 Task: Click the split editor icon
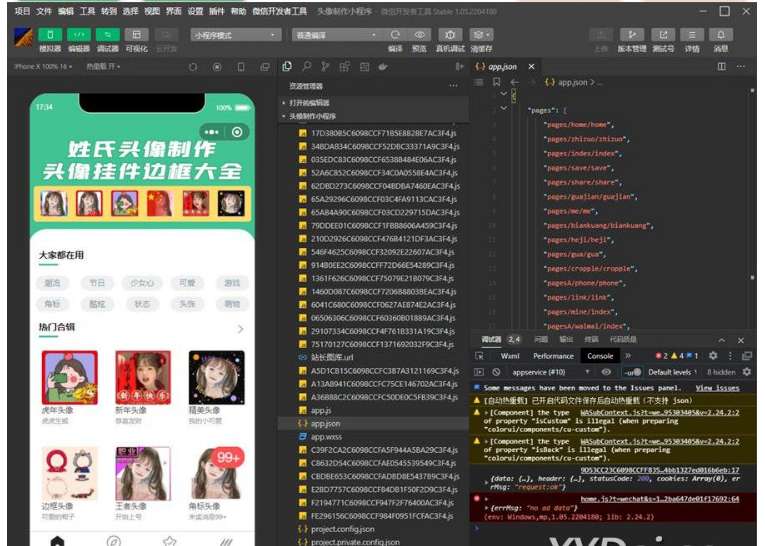[724, 67]
